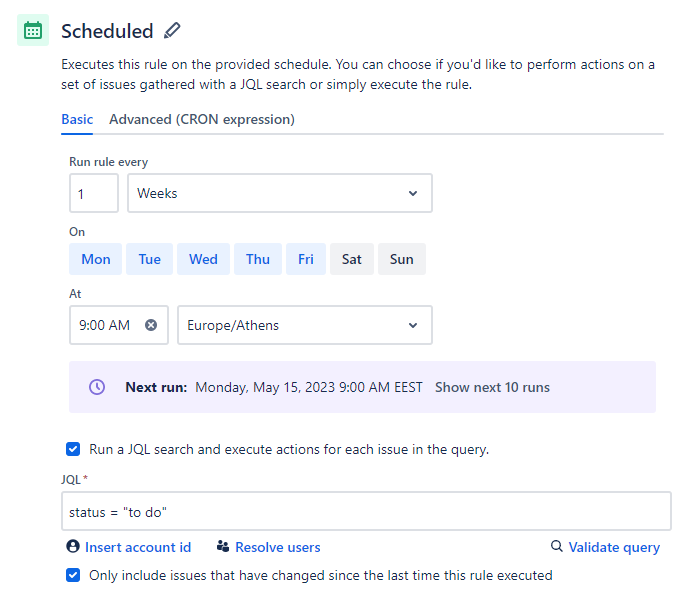Switch to Advanced (CRON expression) tab
691x600 pixels.
click(x=202, y=119)
